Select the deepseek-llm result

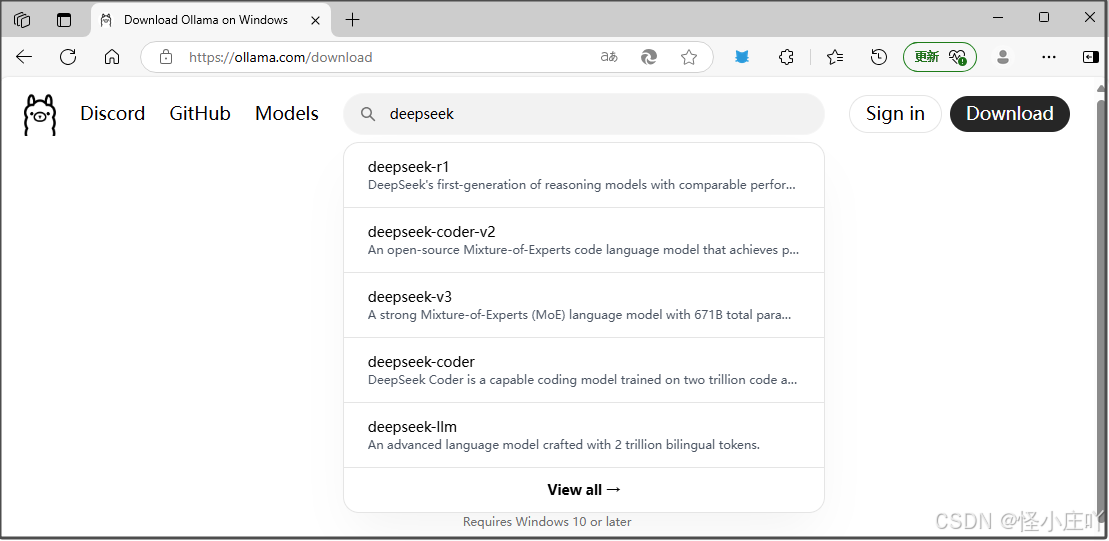tap(583, 436)
